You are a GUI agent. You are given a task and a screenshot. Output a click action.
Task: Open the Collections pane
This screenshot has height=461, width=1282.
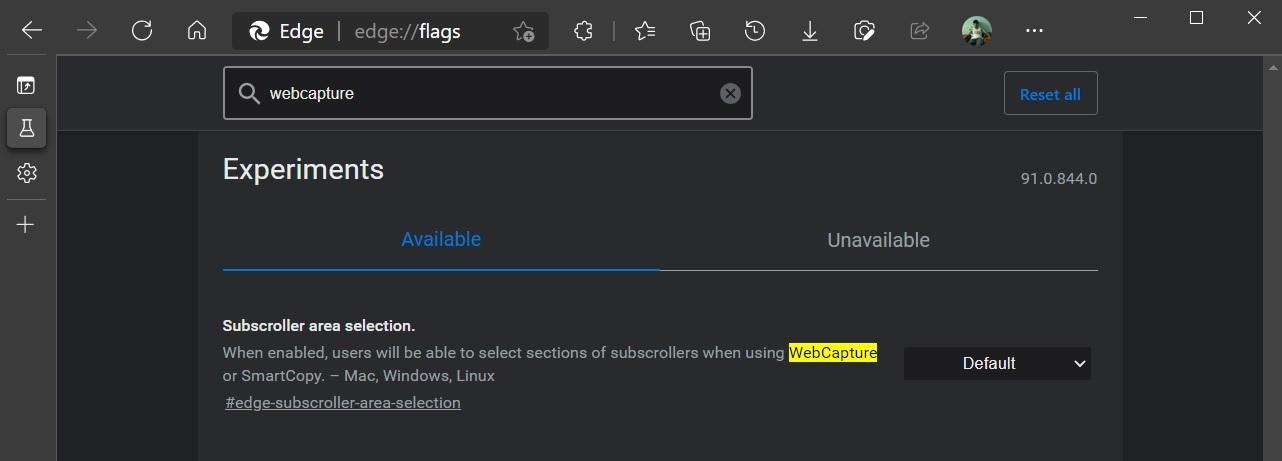700,31
